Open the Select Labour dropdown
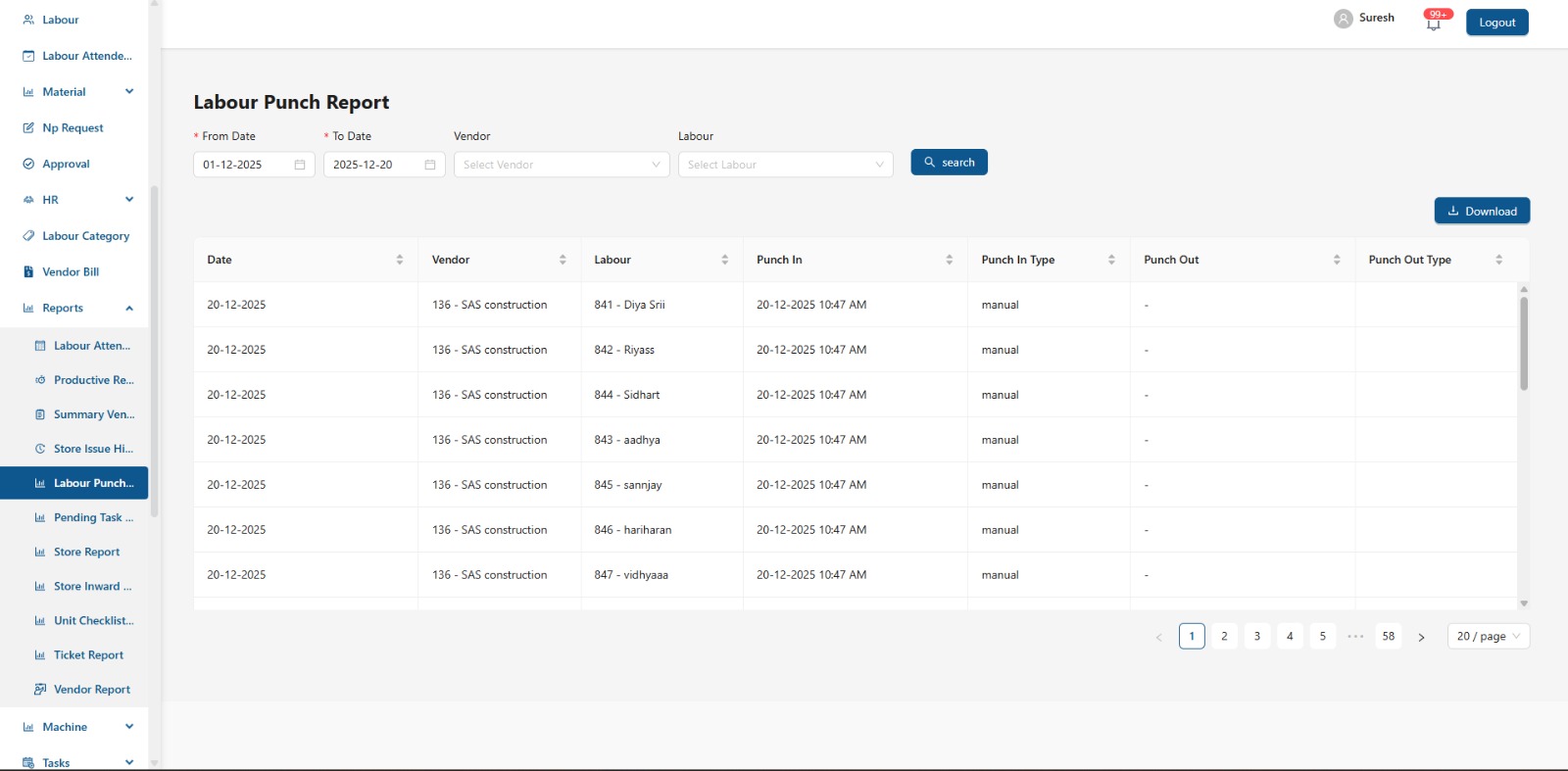The image size is (1568, 771). tap(786, 165)
